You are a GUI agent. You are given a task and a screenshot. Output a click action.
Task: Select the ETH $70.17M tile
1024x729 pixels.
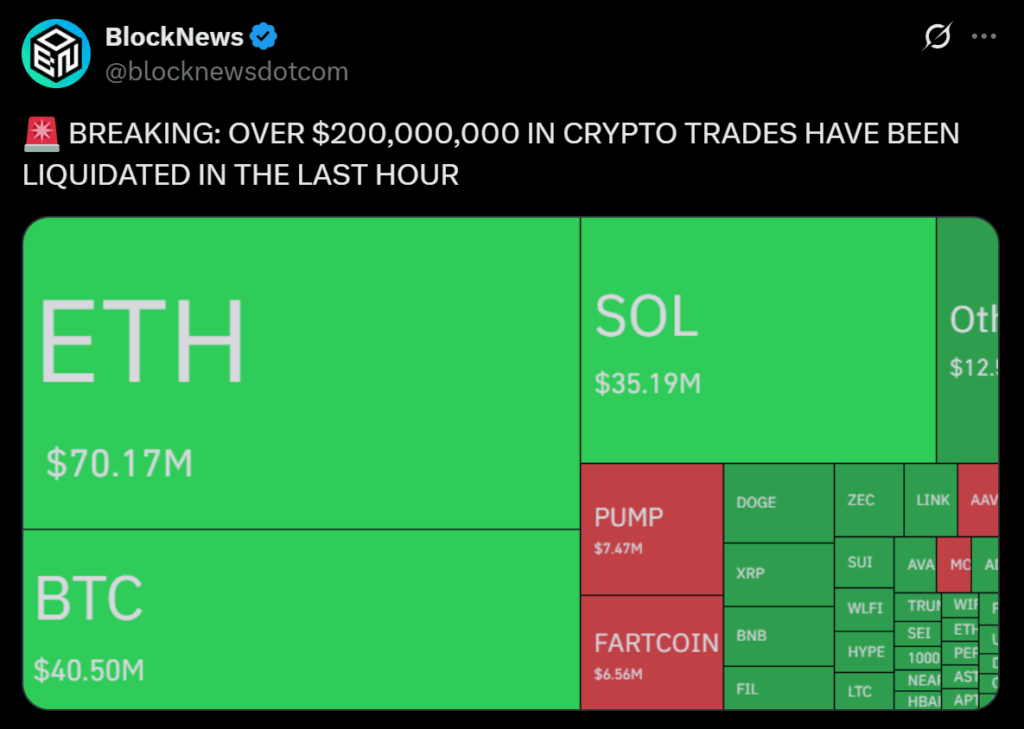tap(300, 372)
